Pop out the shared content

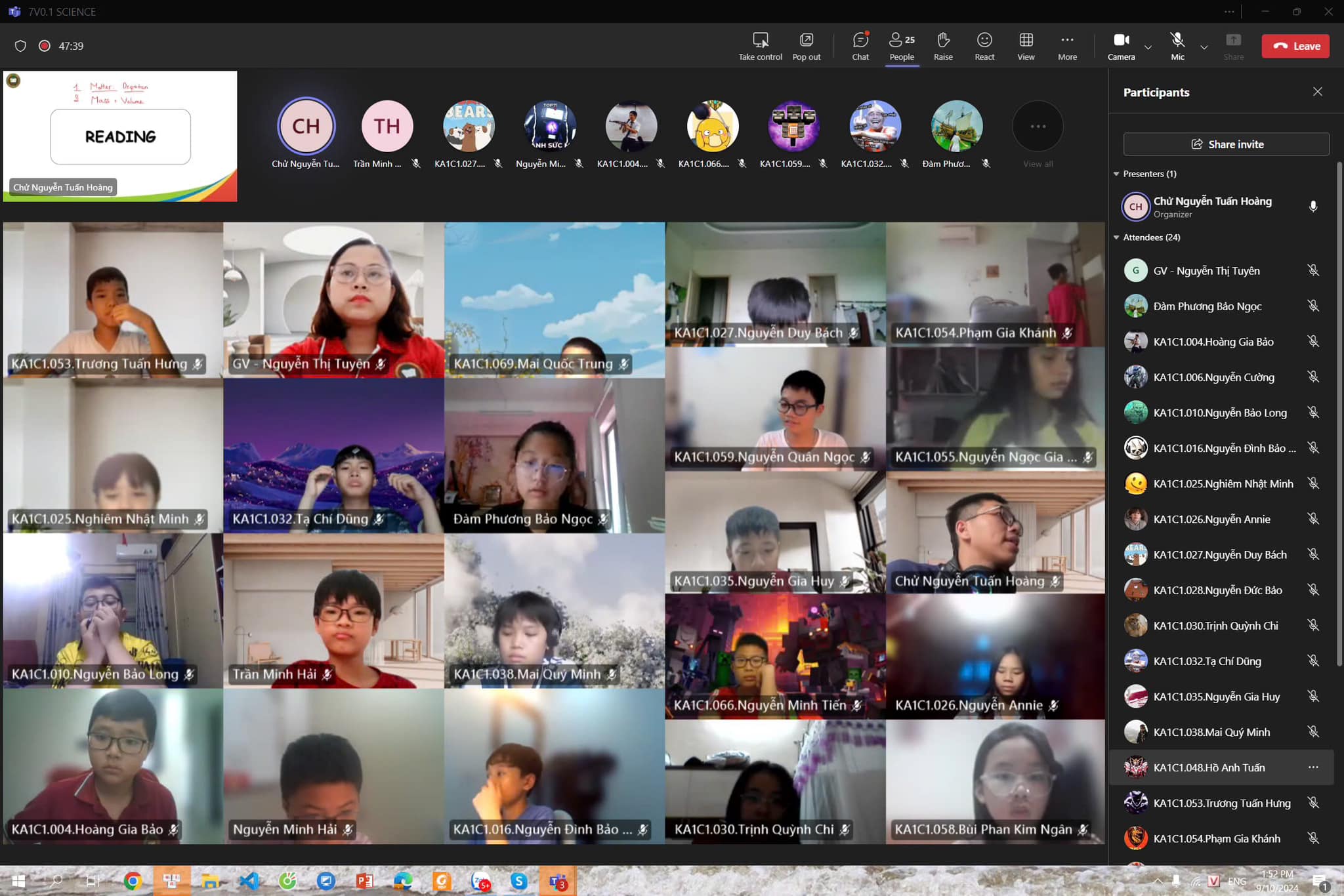click(x=806, y=46)
